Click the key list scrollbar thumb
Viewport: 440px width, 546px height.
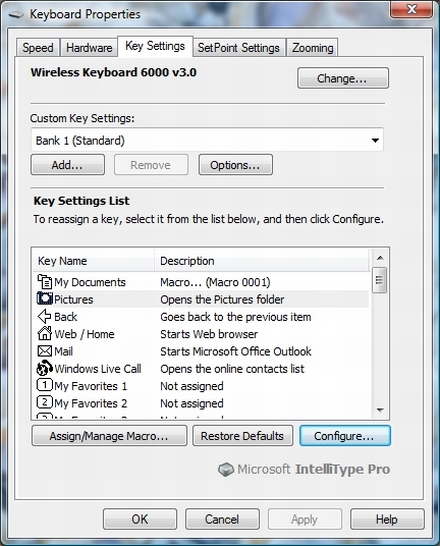coord(379,280)
